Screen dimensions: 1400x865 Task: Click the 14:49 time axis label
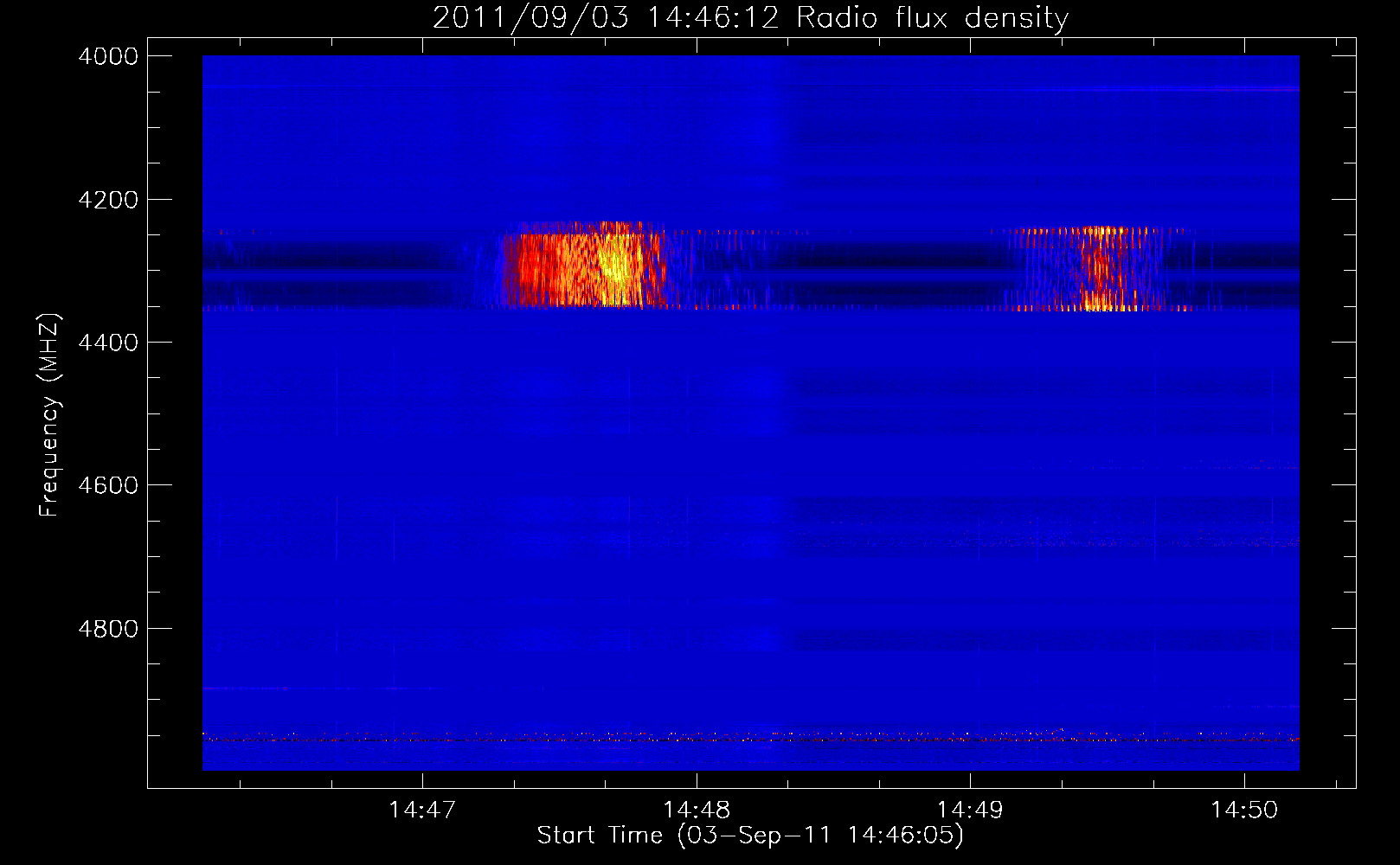970,810
